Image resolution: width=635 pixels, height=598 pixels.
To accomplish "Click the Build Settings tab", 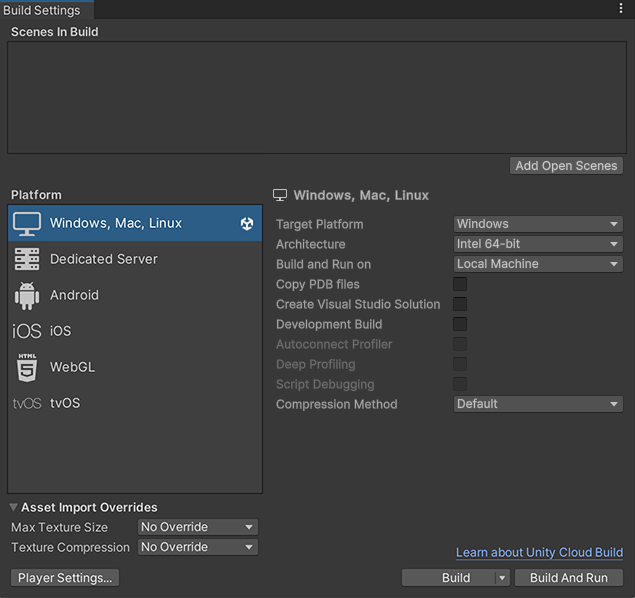I will 42,10.
